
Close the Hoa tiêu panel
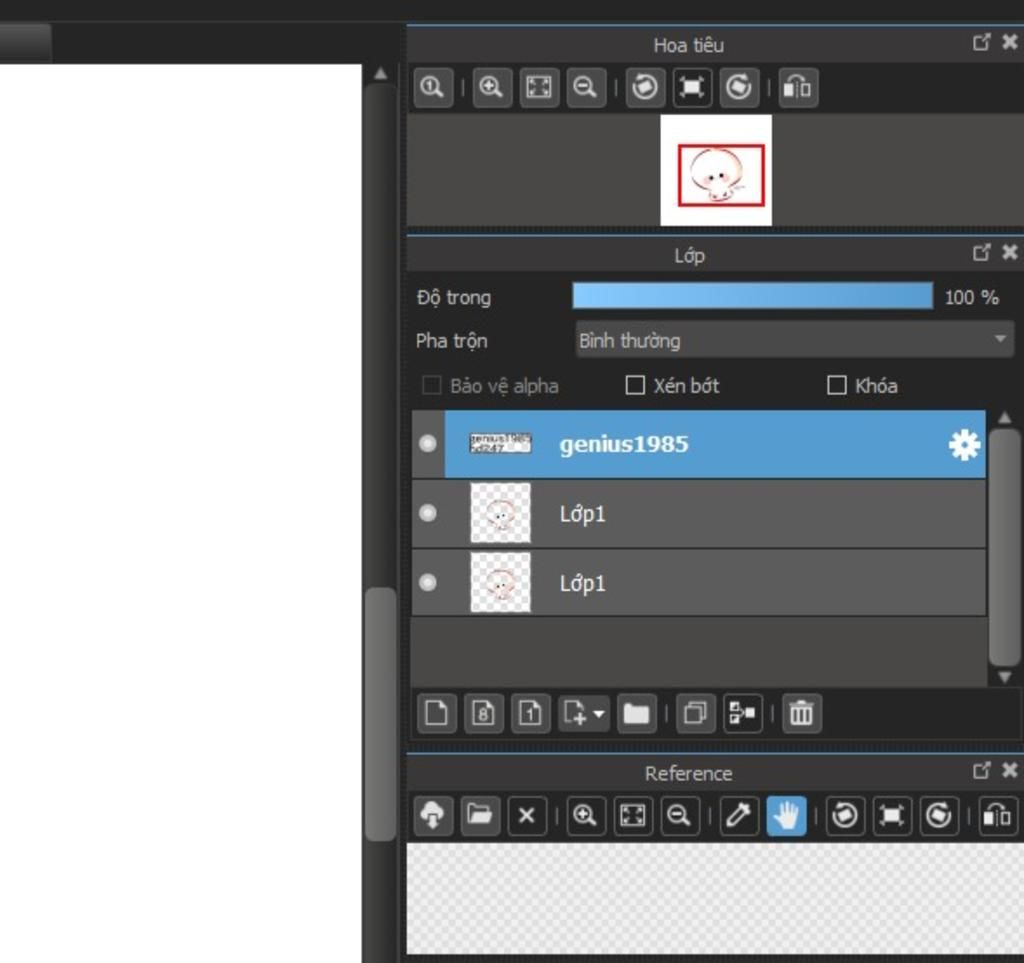click(1010, 42)
